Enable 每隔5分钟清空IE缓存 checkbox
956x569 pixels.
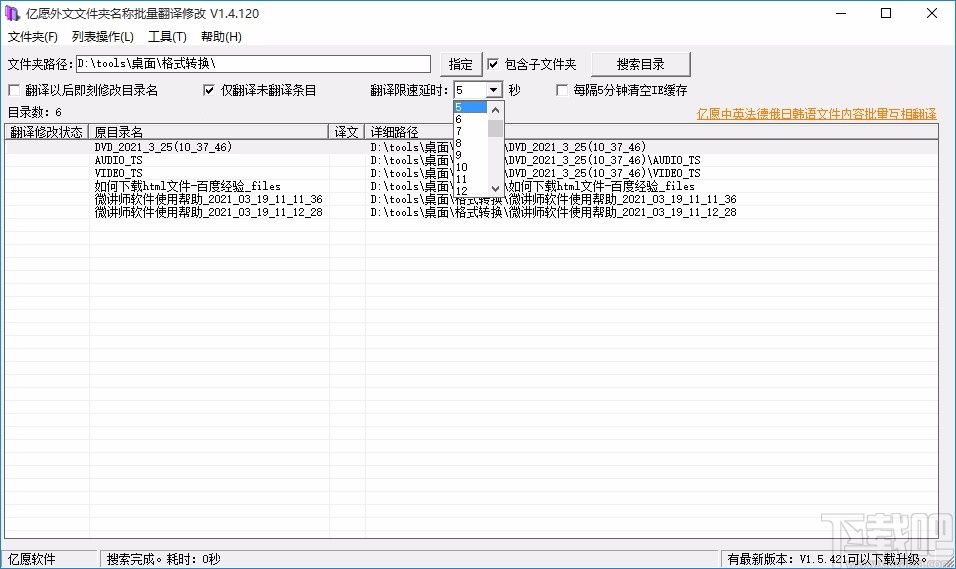pyautogui.click(x=562, y=90)
